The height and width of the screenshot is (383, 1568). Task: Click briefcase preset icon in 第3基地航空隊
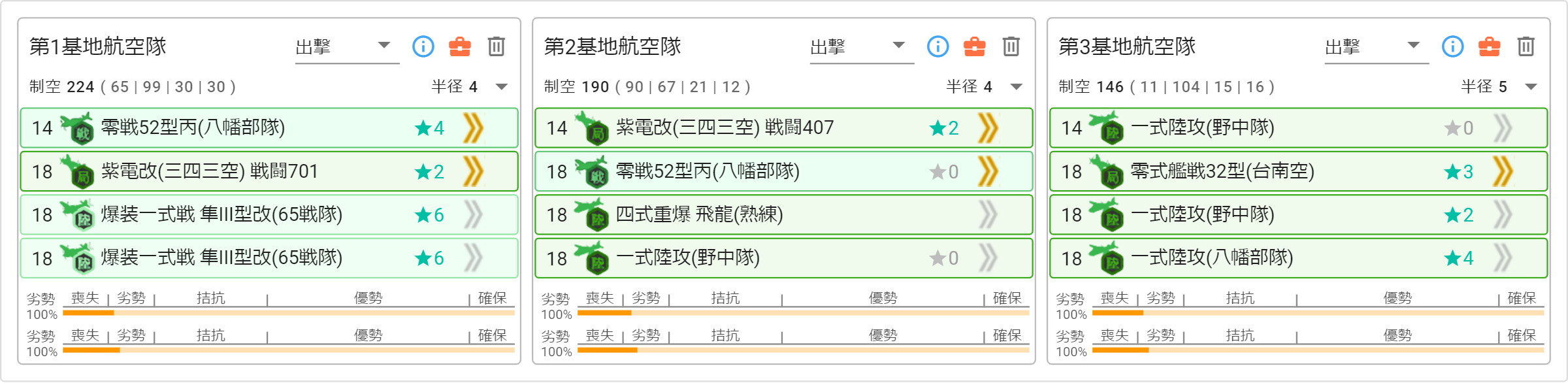pos(1490,46)
